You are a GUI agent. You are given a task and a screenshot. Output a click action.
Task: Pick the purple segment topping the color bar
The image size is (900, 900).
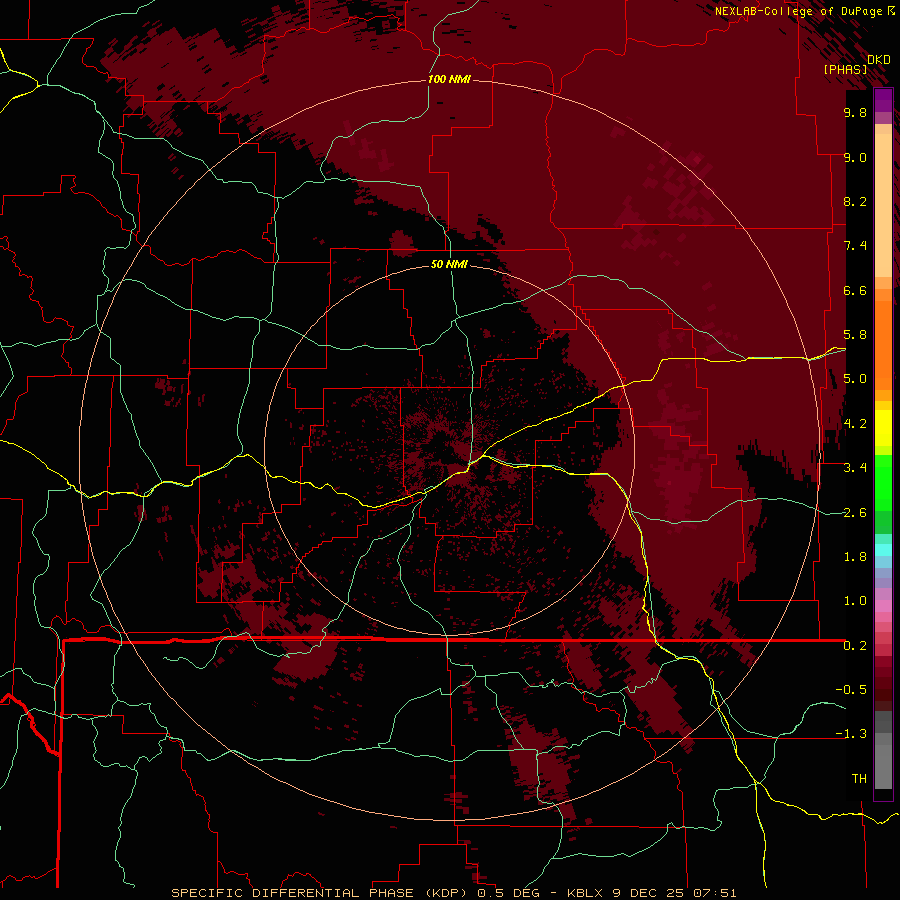click(x=883, y=100)
